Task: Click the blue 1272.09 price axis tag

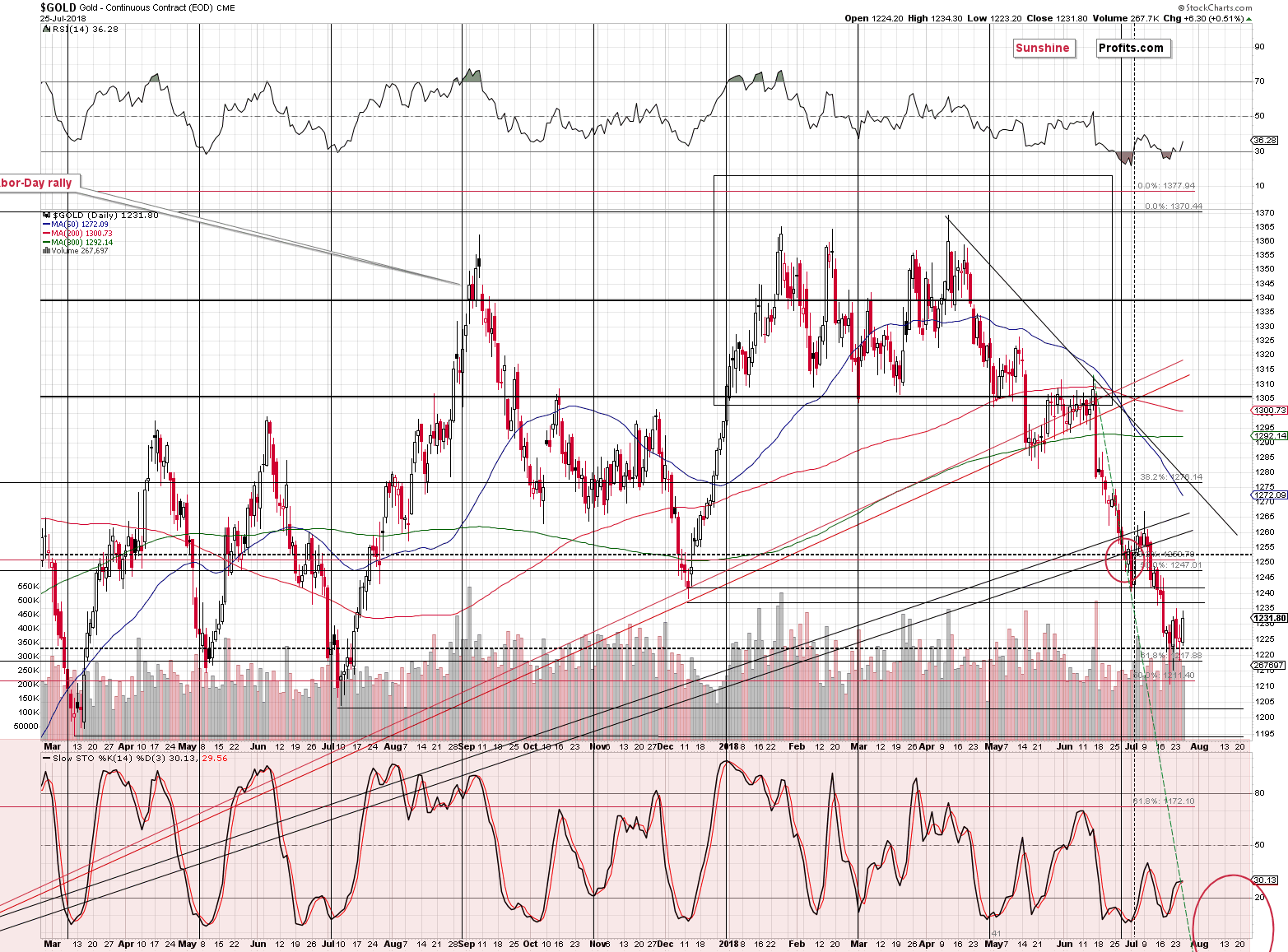Action: pyautogui.click(x=1270, y=495)
